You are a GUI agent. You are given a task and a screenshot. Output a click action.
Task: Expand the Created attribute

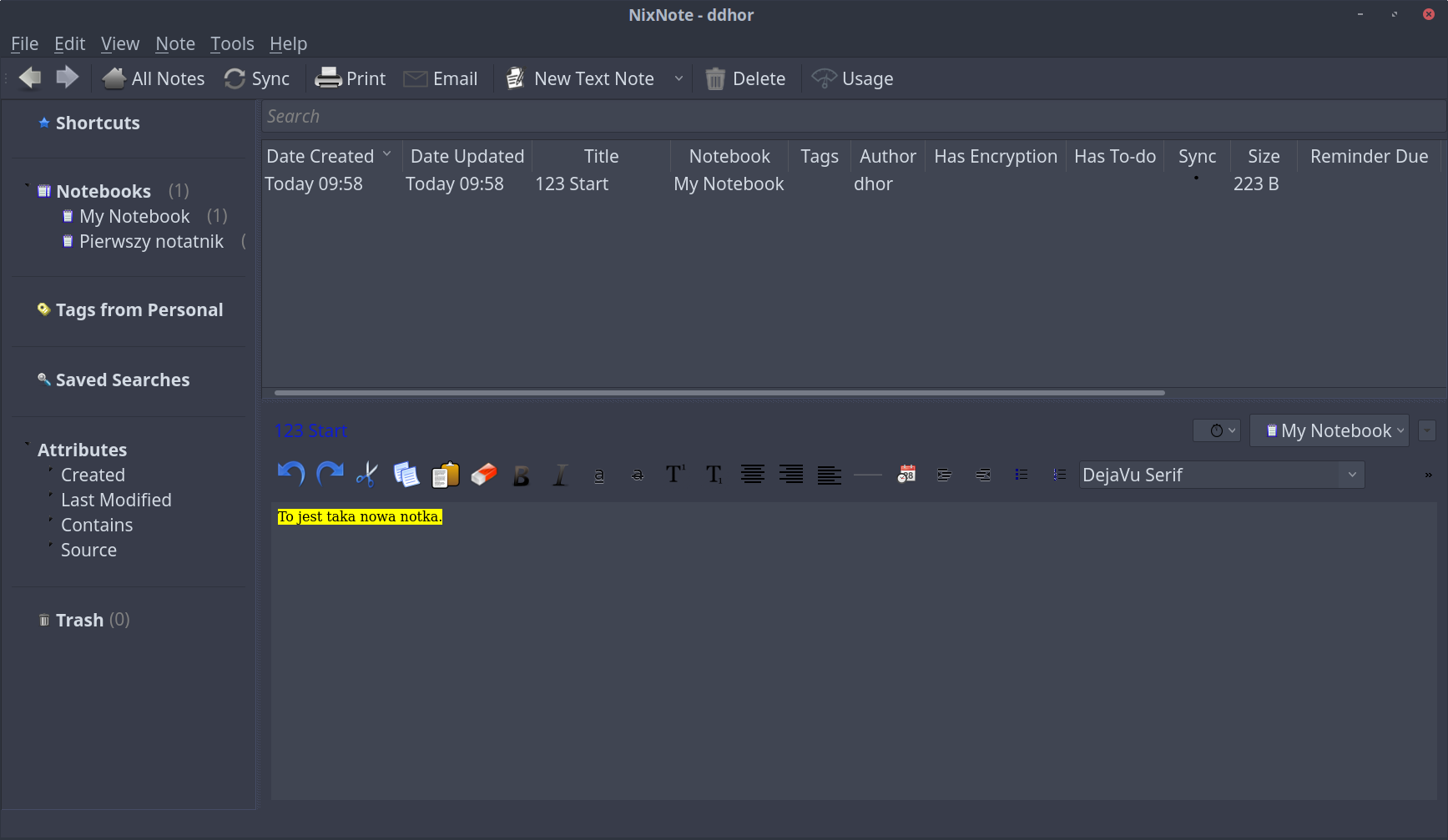51,470
